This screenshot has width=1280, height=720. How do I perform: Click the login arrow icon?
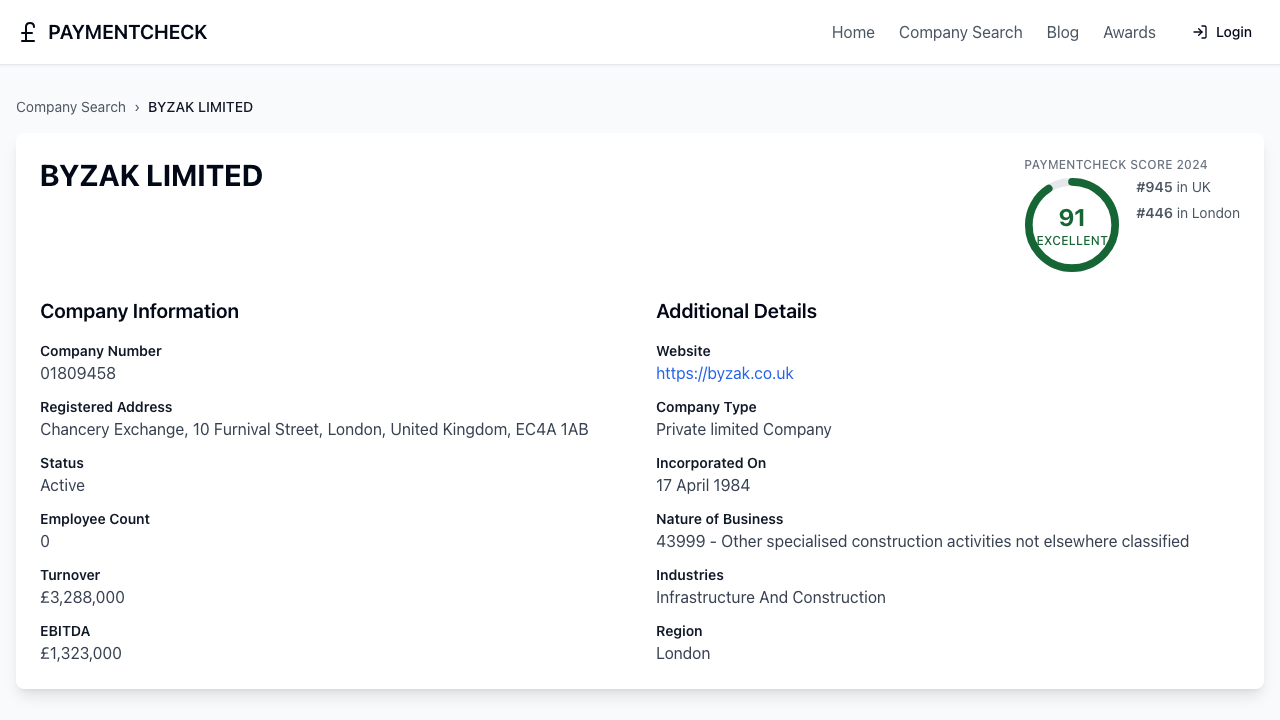[1198, 32]
